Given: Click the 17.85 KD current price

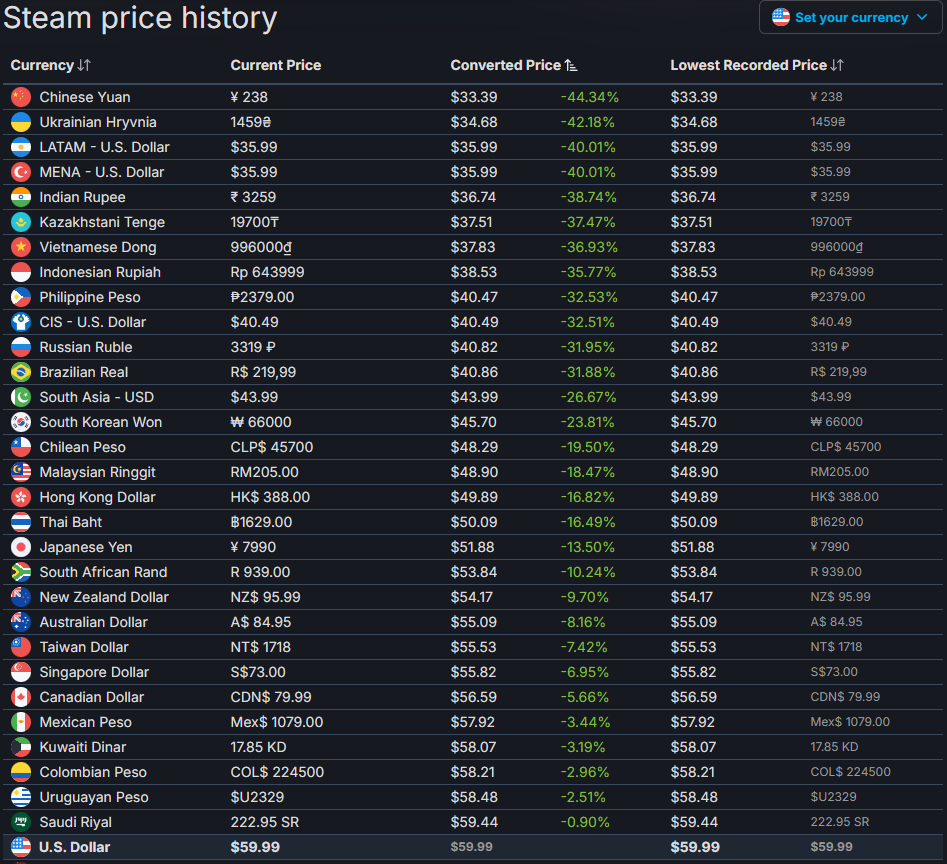Looking at the screenshot, I should point(258,747).
